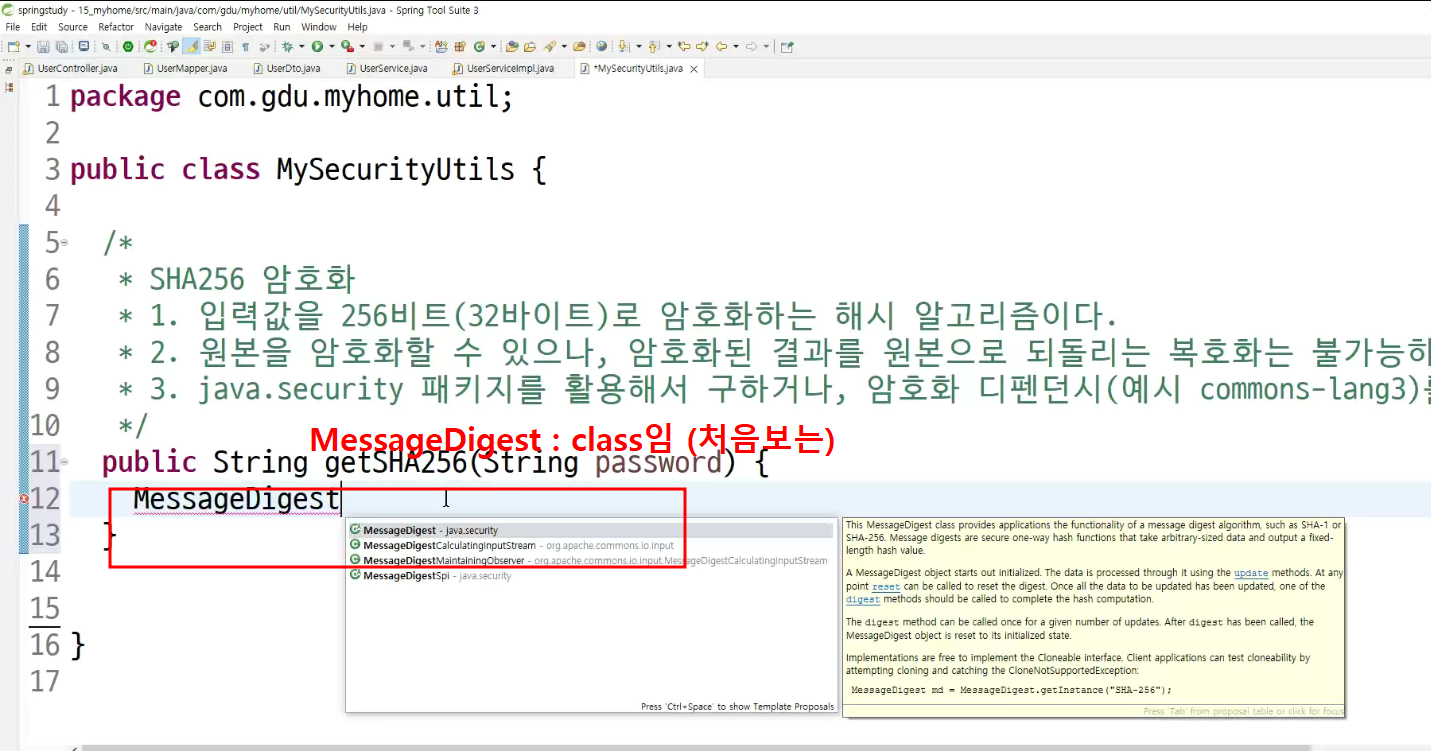Click the green Run button icon
1431x751 pixels.
317,46
